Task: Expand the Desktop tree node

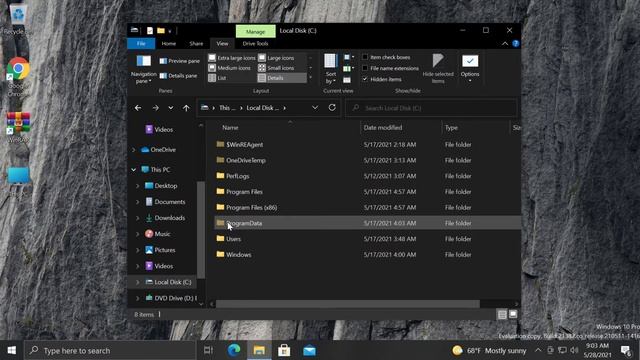Action: 138,186
